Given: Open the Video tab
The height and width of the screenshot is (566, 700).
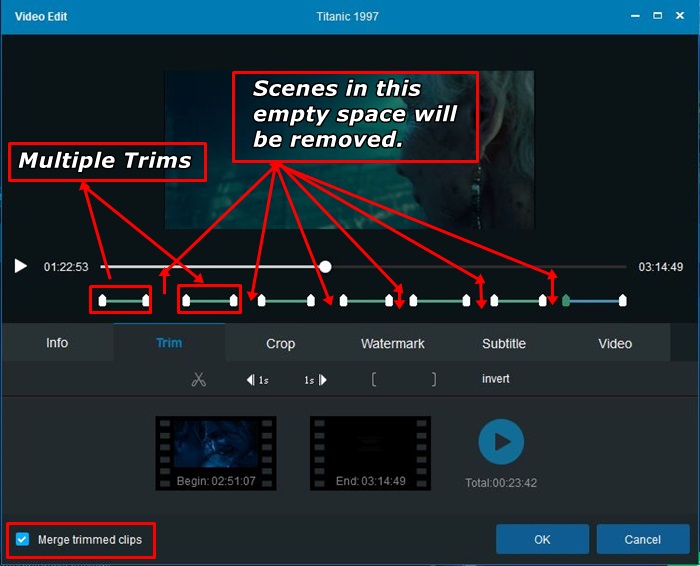Looking at the screenshot, I should pos(615,343).
